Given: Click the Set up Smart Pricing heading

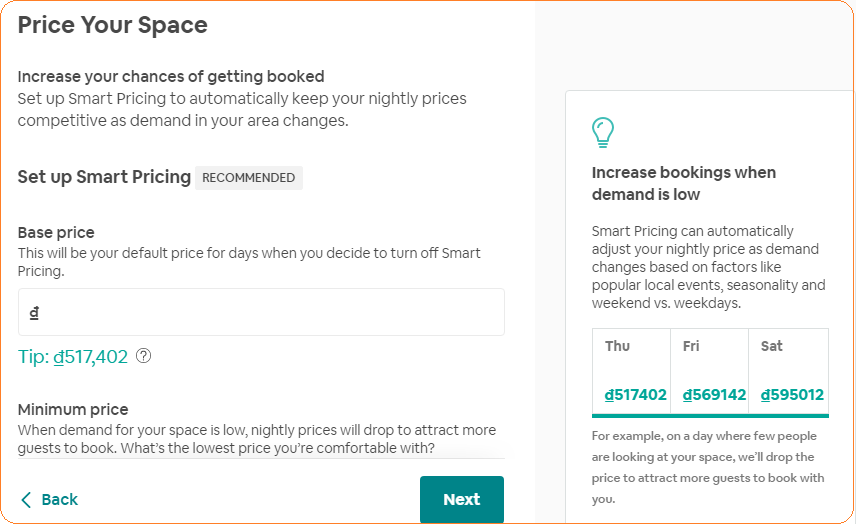Looking at the screenshot, I should (x=104, y=177).
